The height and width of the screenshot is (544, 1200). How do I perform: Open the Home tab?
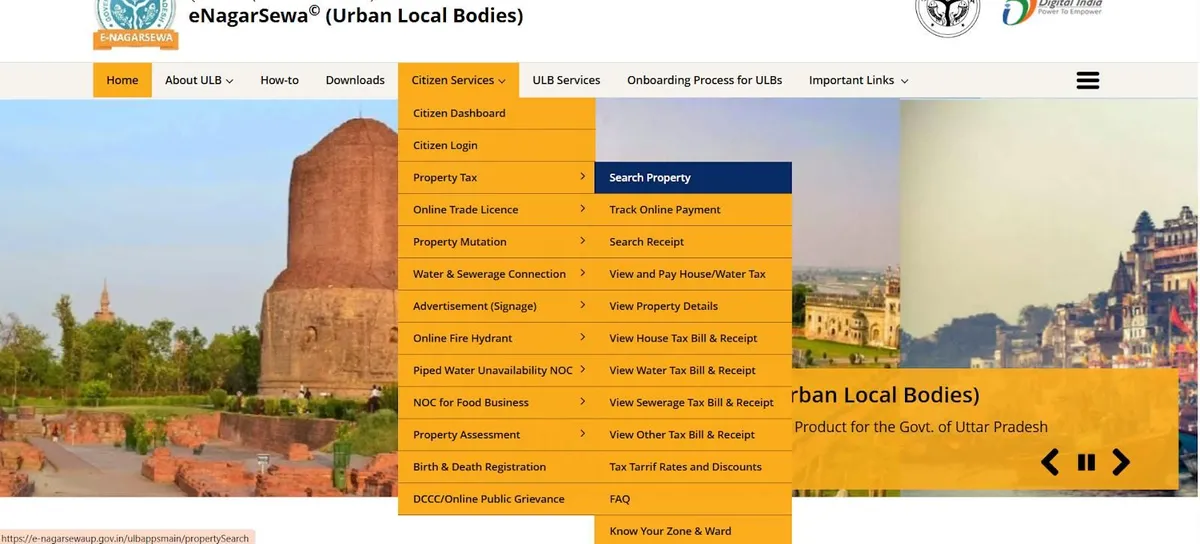(122, 80)
